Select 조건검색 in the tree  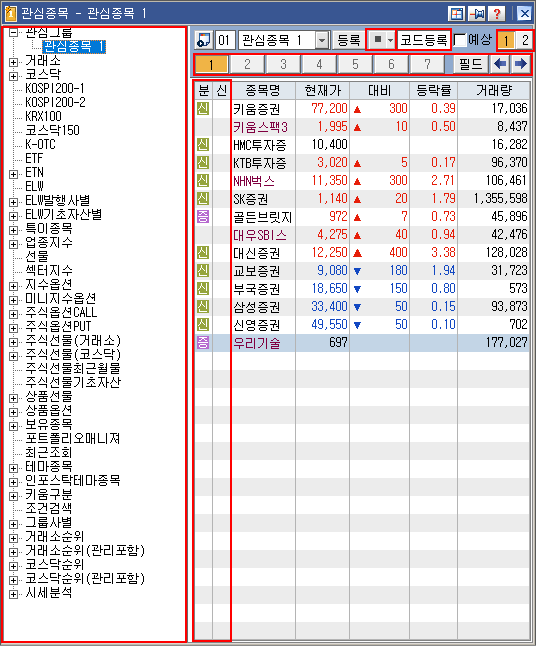[49, 508]
